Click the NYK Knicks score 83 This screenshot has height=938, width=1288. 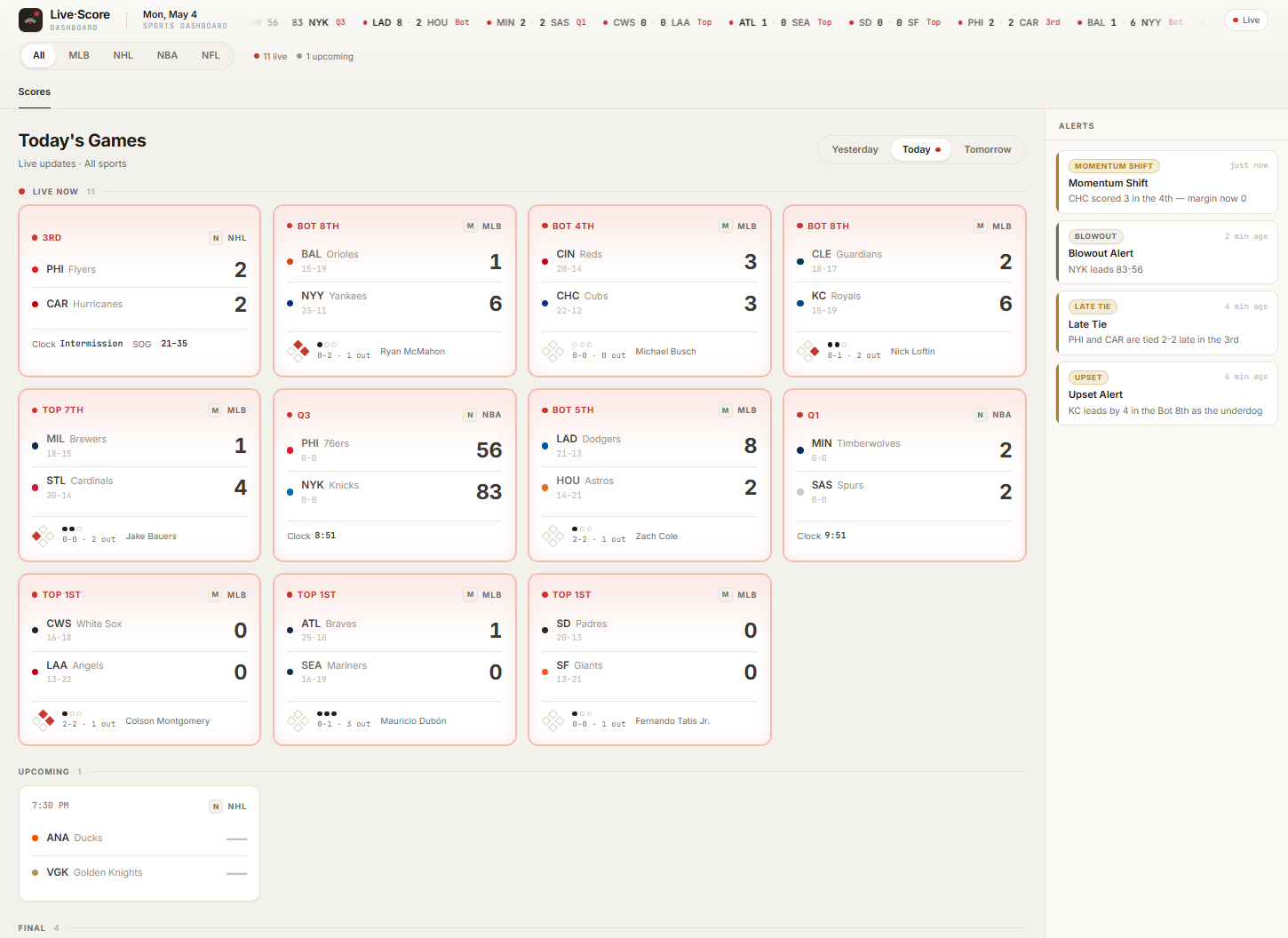click(489, 492)
